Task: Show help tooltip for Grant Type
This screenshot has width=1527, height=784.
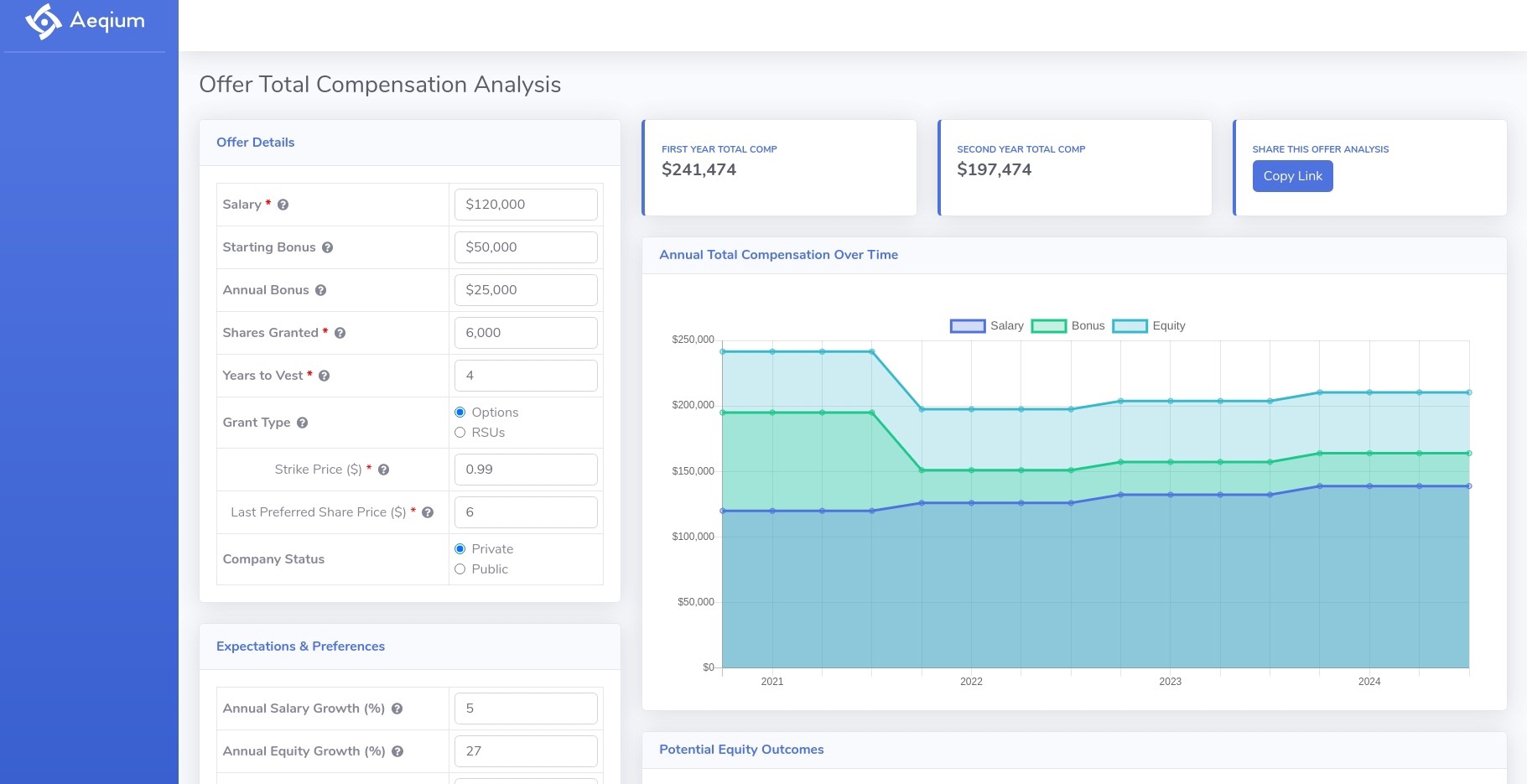Action: [303, 423]
